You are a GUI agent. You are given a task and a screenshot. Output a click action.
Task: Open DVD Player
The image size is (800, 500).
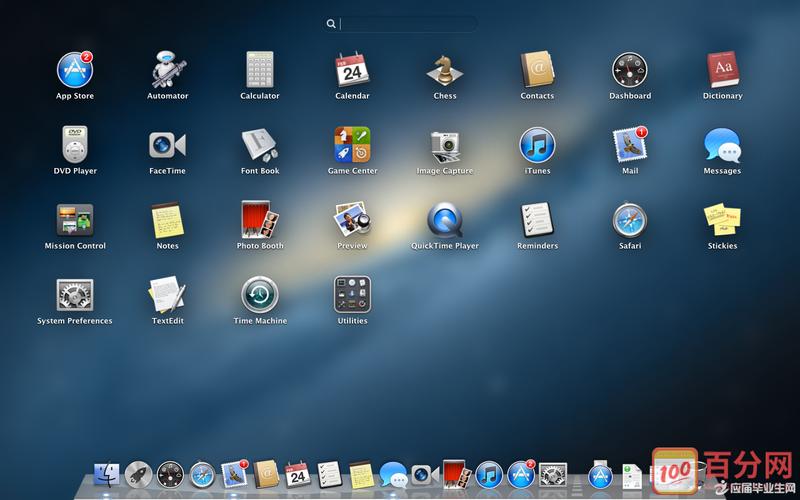click(75, 144)
